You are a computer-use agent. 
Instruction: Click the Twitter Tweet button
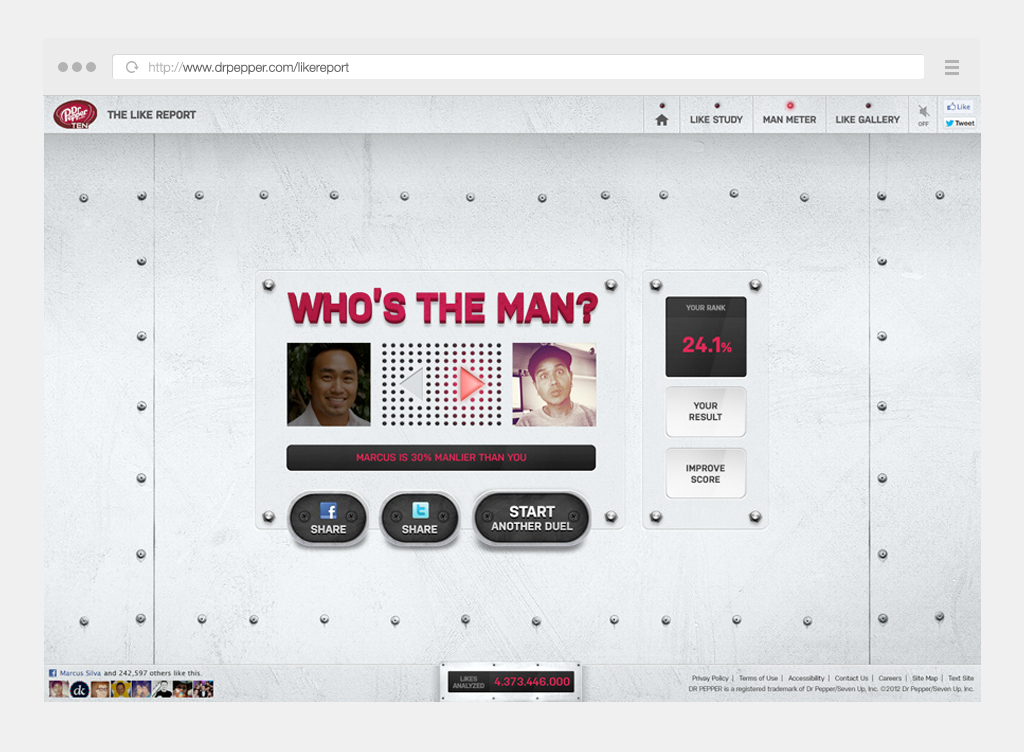[960, 123]
